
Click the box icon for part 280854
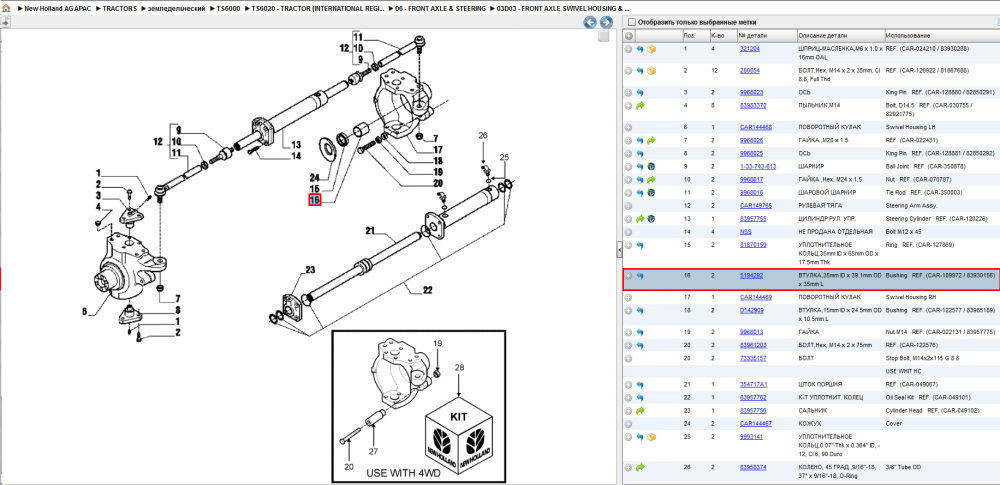(x=651, y=71)
